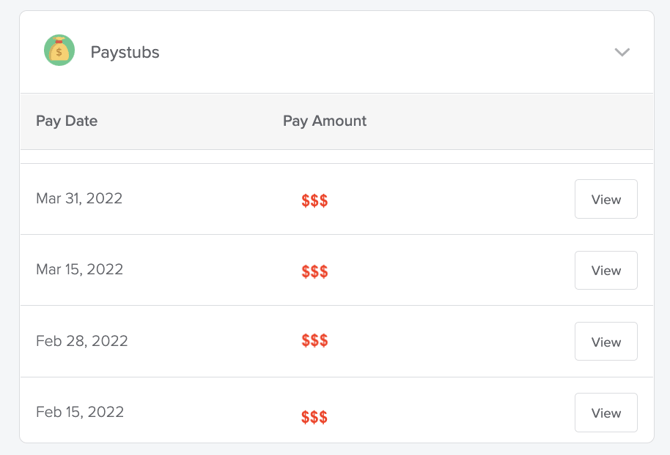Click the redacted amount for Mar 15
The width and height of the screenshot is (670, 455).
[316, 271]
